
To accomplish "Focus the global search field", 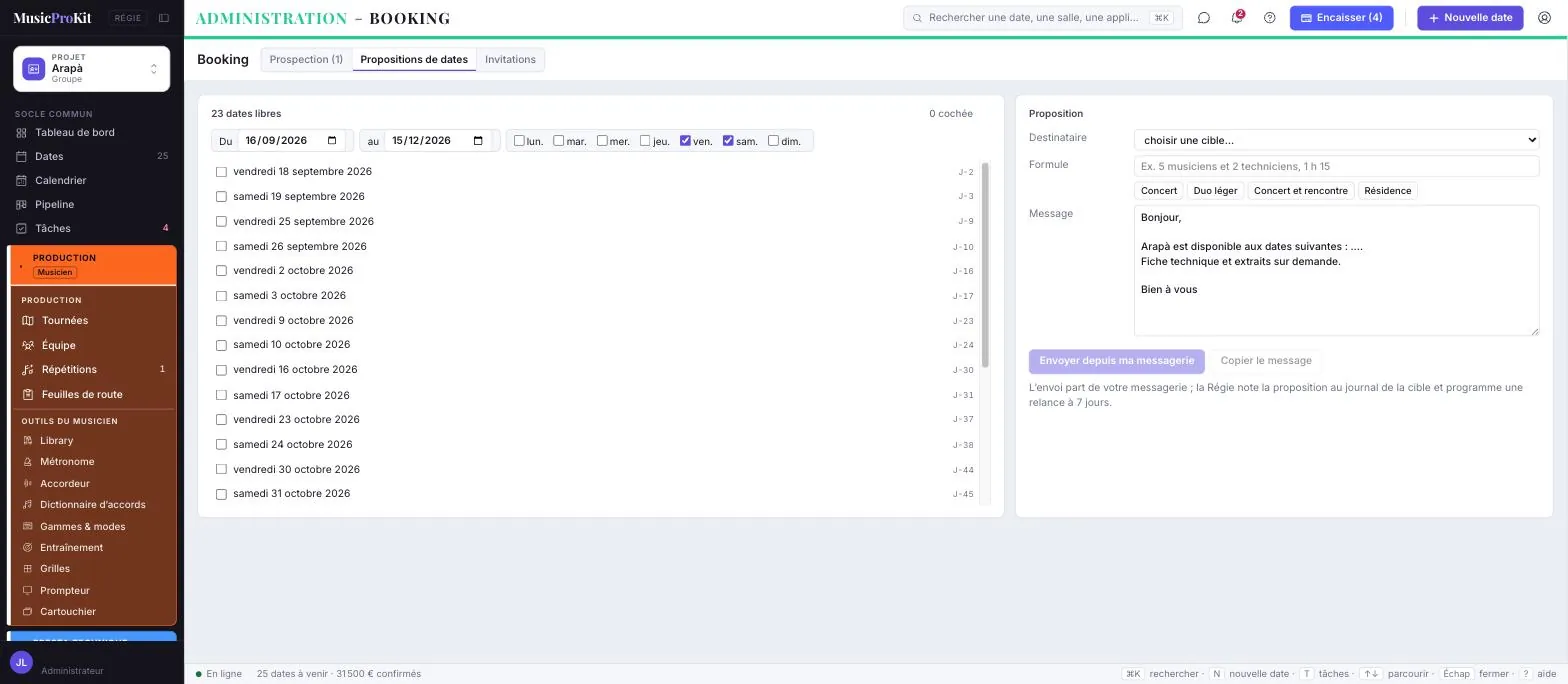I will [1043, 18].
